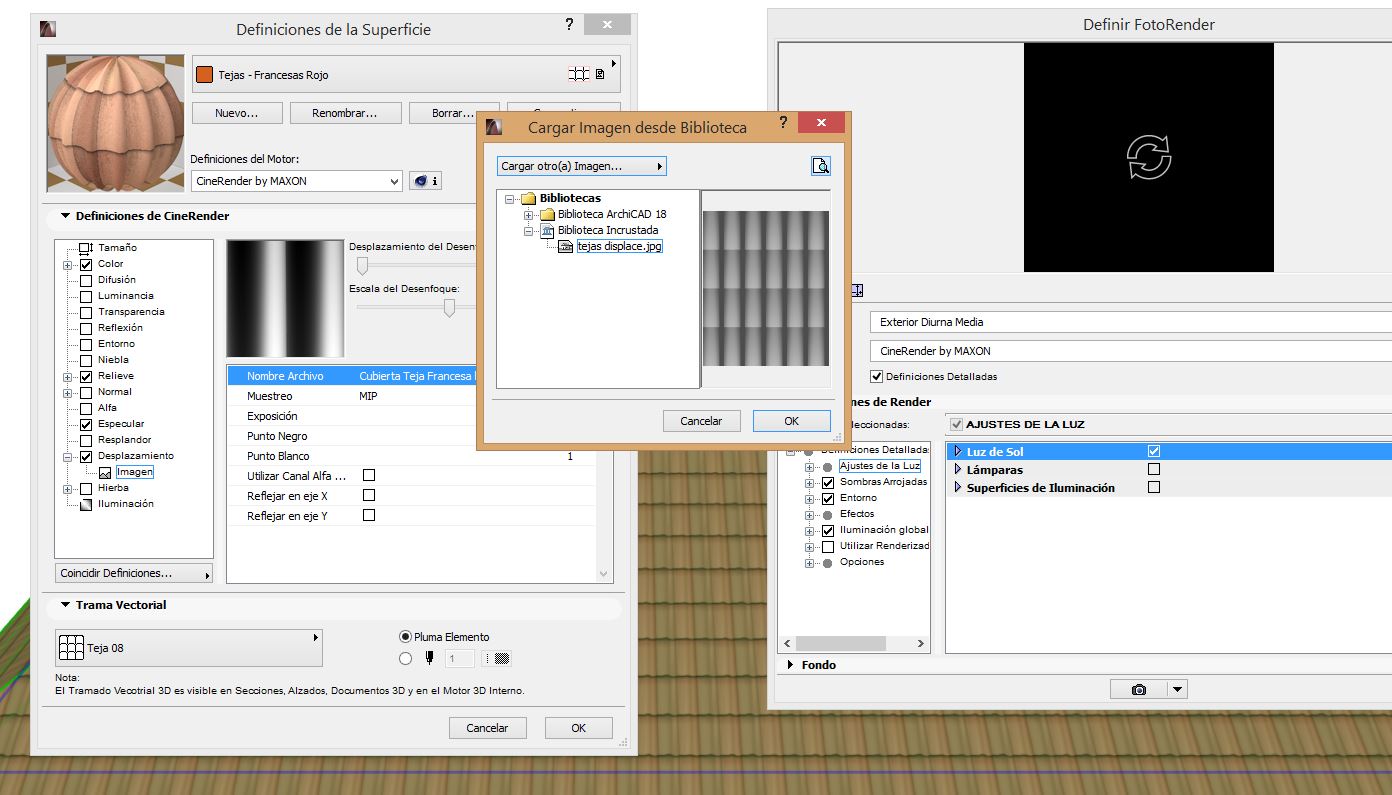Click the Tamaño size icon in the channel list
Image resolution: width=1392 pixels, height=795 pixels.
click(x=86, y=248)
